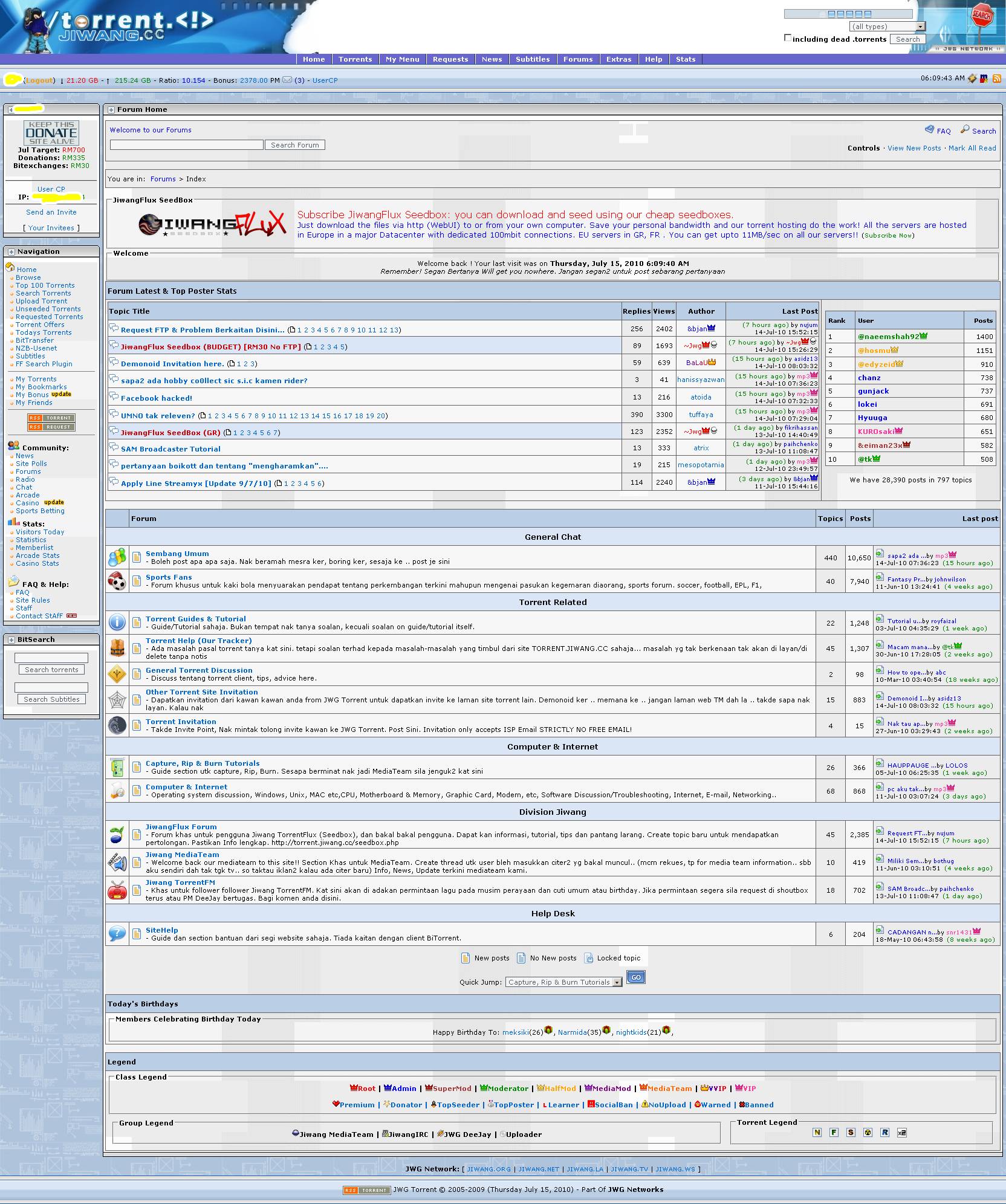
Task: Click the red-blue M icon beside the clock
Action: [984, 79]
